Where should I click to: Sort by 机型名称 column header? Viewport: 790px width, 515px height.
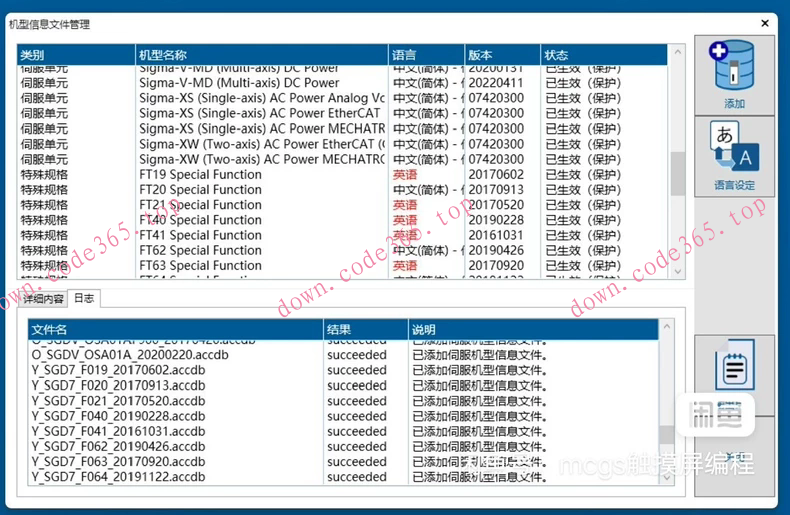click(x=261, y=55)
